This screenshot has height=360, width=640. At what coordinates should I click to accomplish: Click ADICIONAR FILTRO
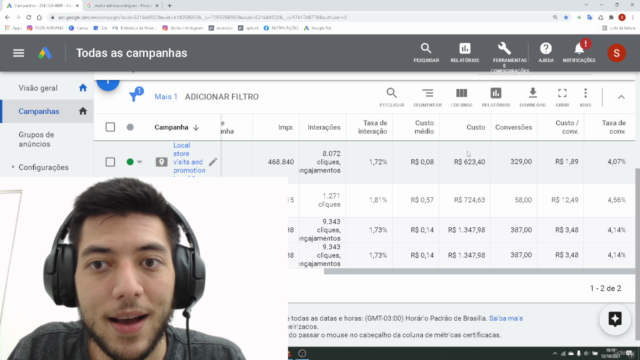point(222,97)
